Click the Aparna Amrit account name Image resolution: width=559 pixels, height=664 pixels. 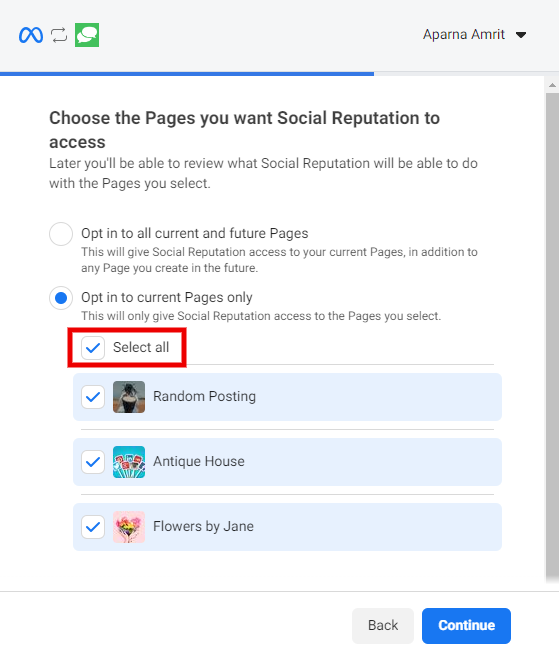click(x=464, y=34)
